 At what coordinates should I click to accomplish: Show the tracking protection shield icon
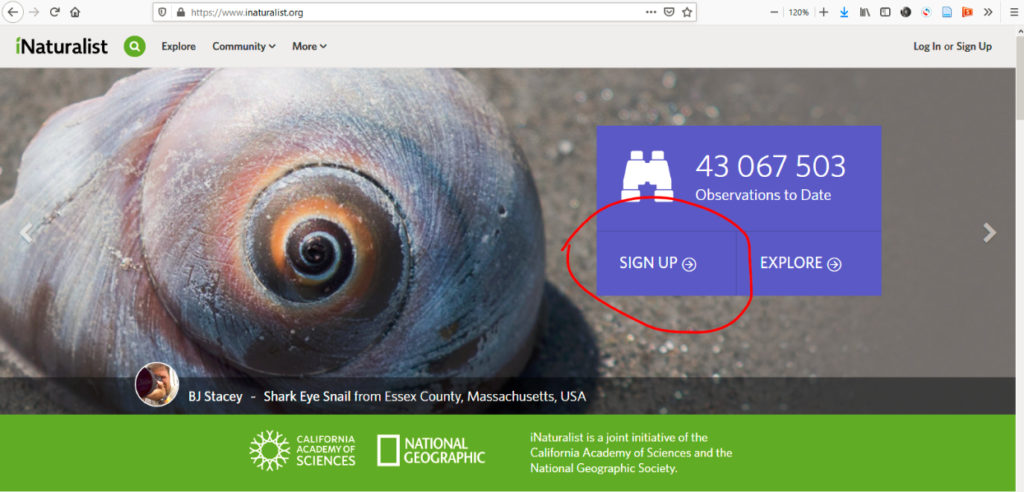(x=161, y=12)
